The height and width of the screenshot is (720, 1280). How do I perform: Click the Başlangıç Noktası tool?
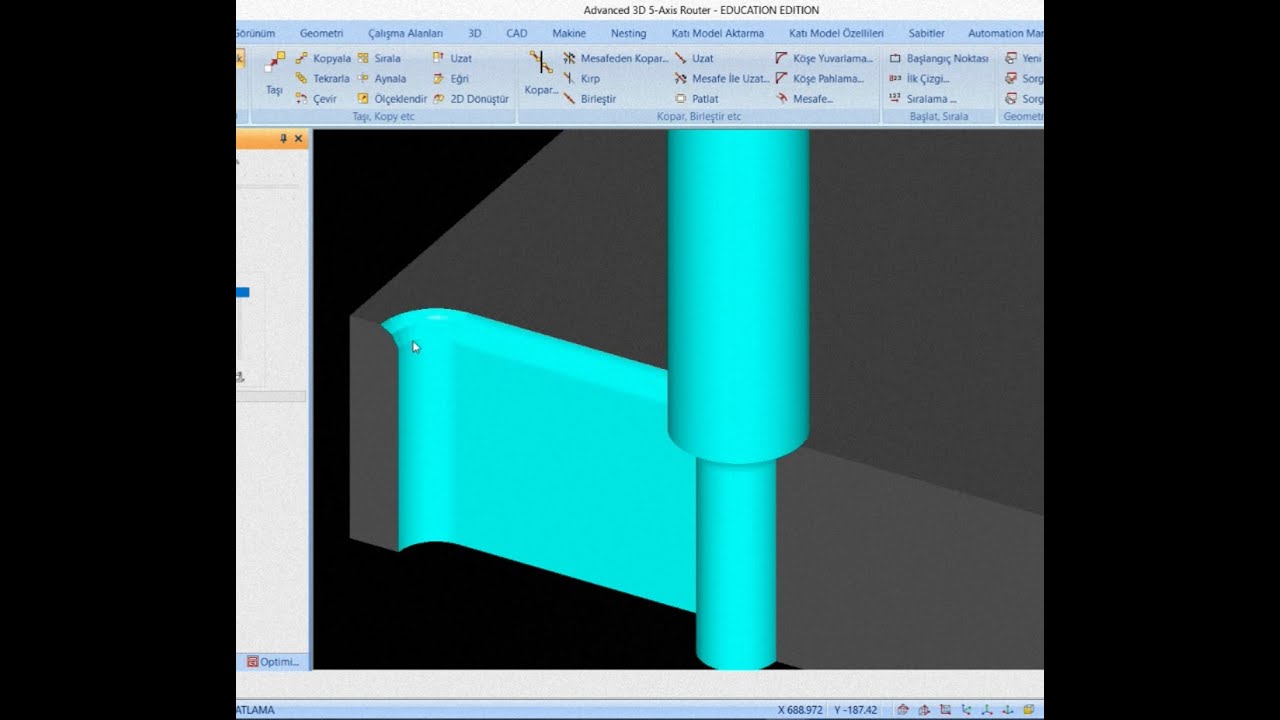coord(938,58)
